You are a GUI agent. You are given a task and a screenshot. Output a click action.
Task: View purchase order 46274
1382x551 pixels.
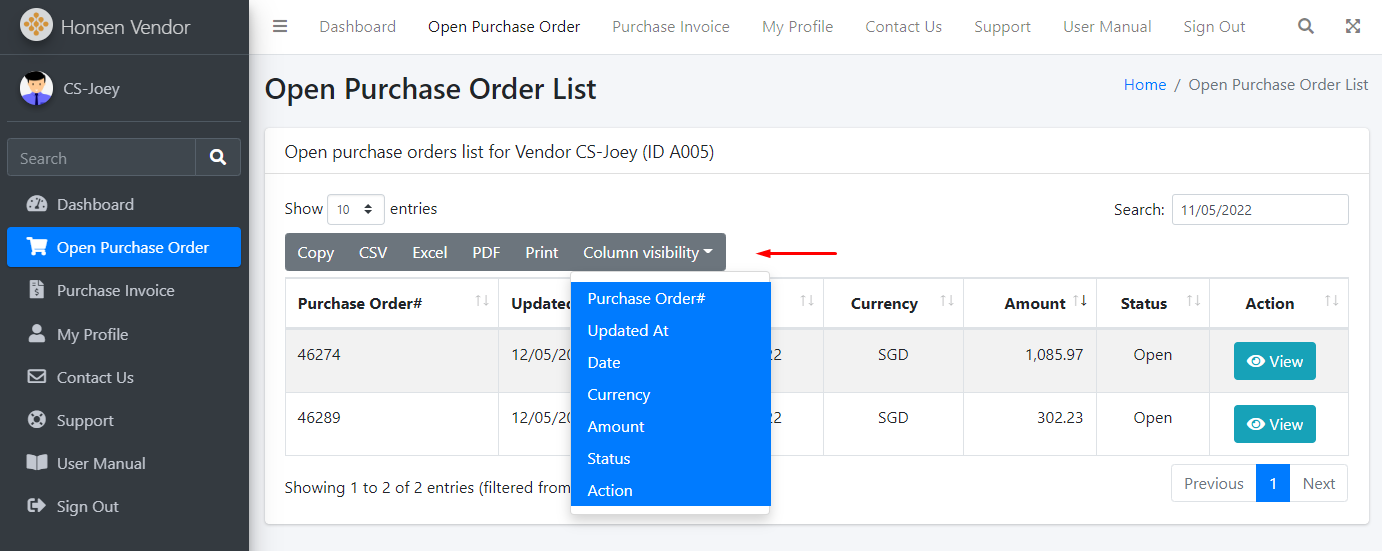(1274, 362)
